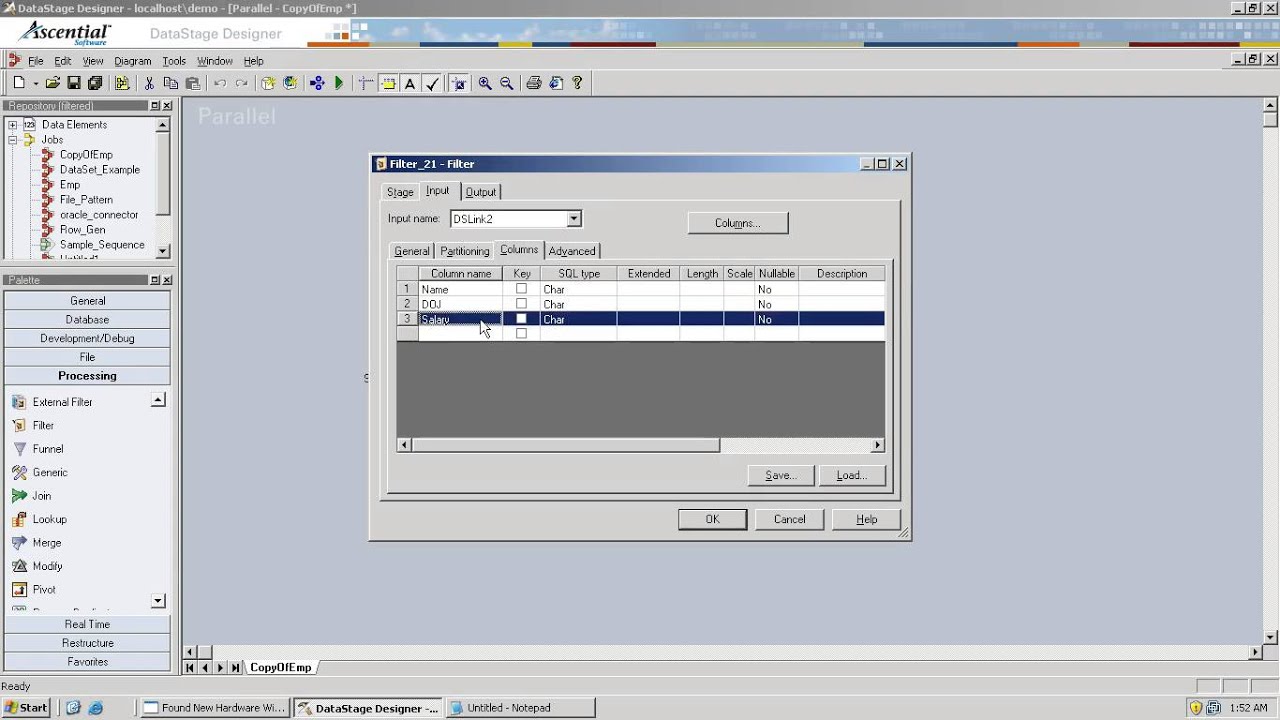Click the Open folder toolbar icon
This screenshot has height=720, width=1280.
[x=53, y=84]
